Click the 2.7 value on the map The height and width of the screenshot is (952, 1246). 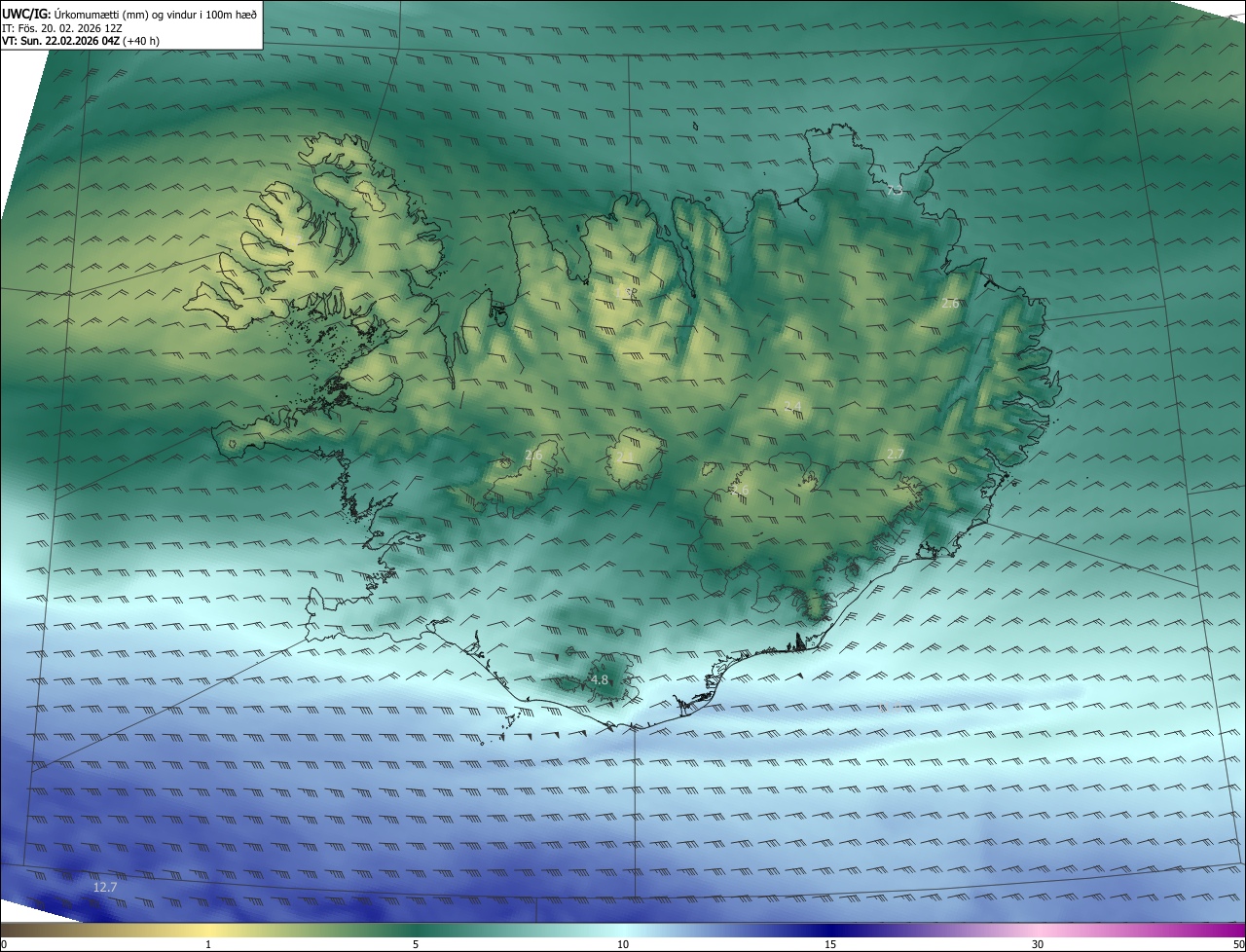tap(896, 455)
